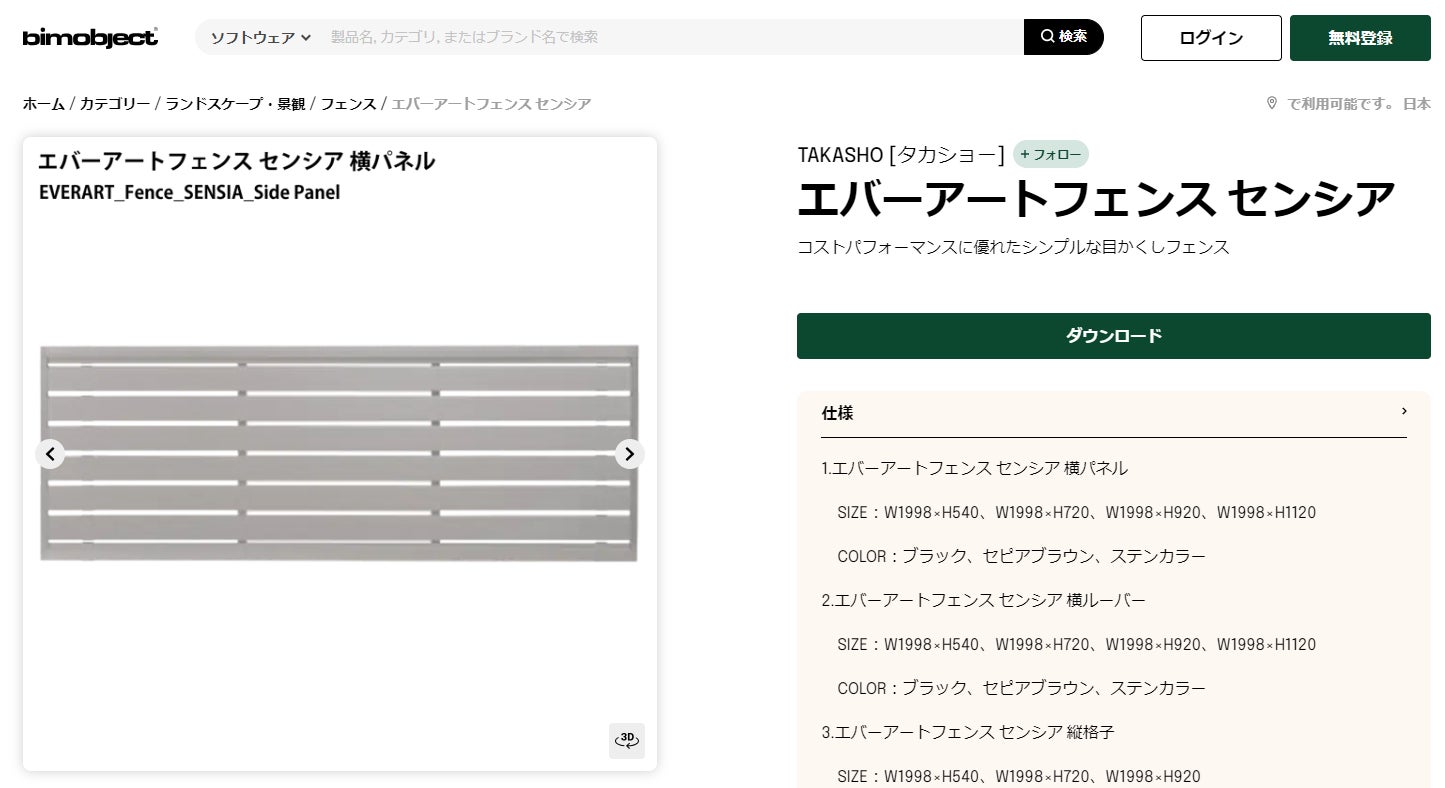Click the で利用可能です。日本 availability text
This screenshot has height=788, width=1445.
1359,104
